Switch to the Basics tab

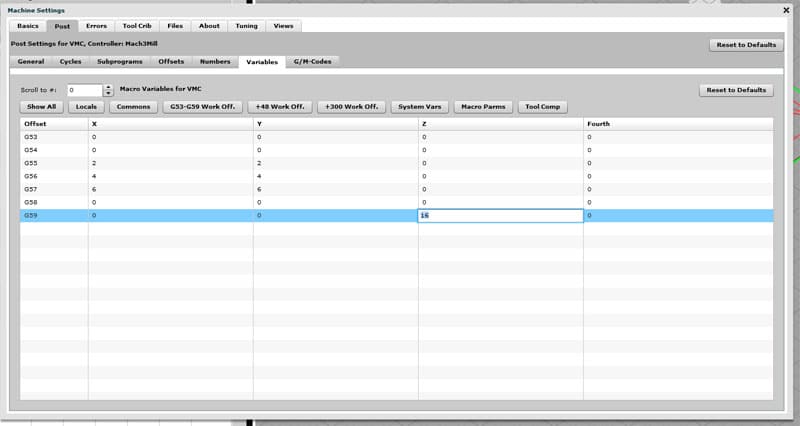[x=28, y=25]
